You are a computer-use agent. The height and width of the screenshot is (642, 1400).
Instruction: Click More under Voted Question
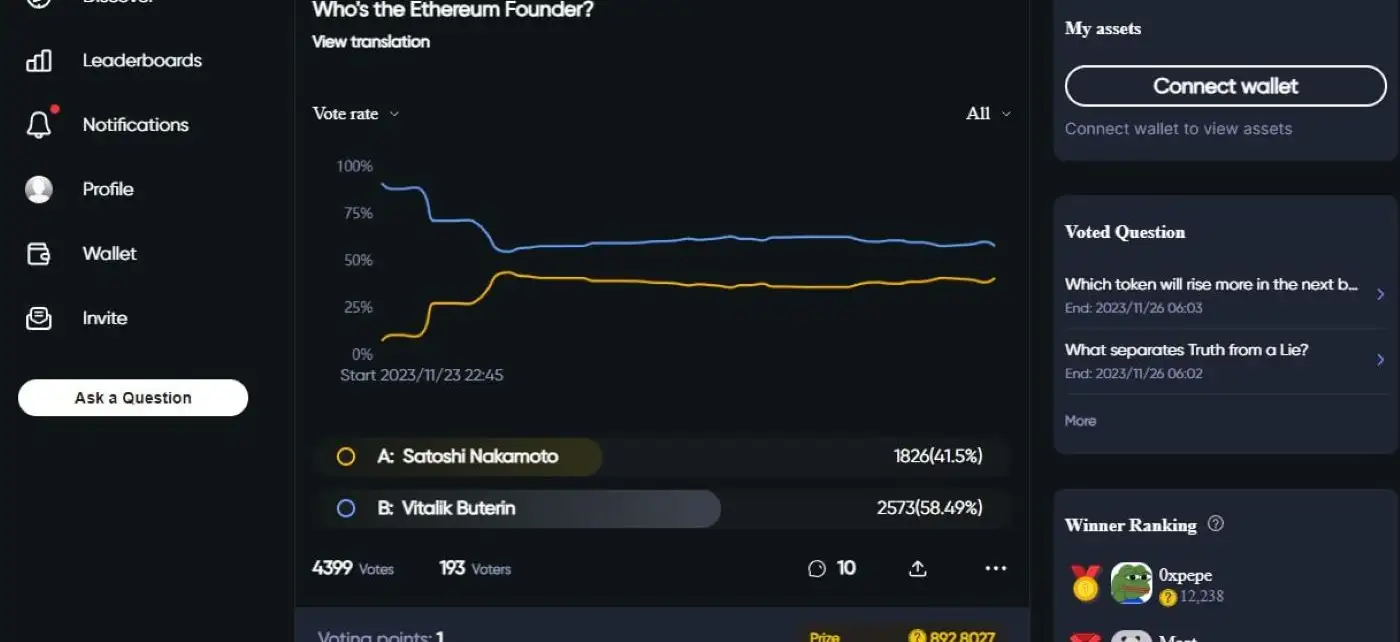(x=1080, y=421)
